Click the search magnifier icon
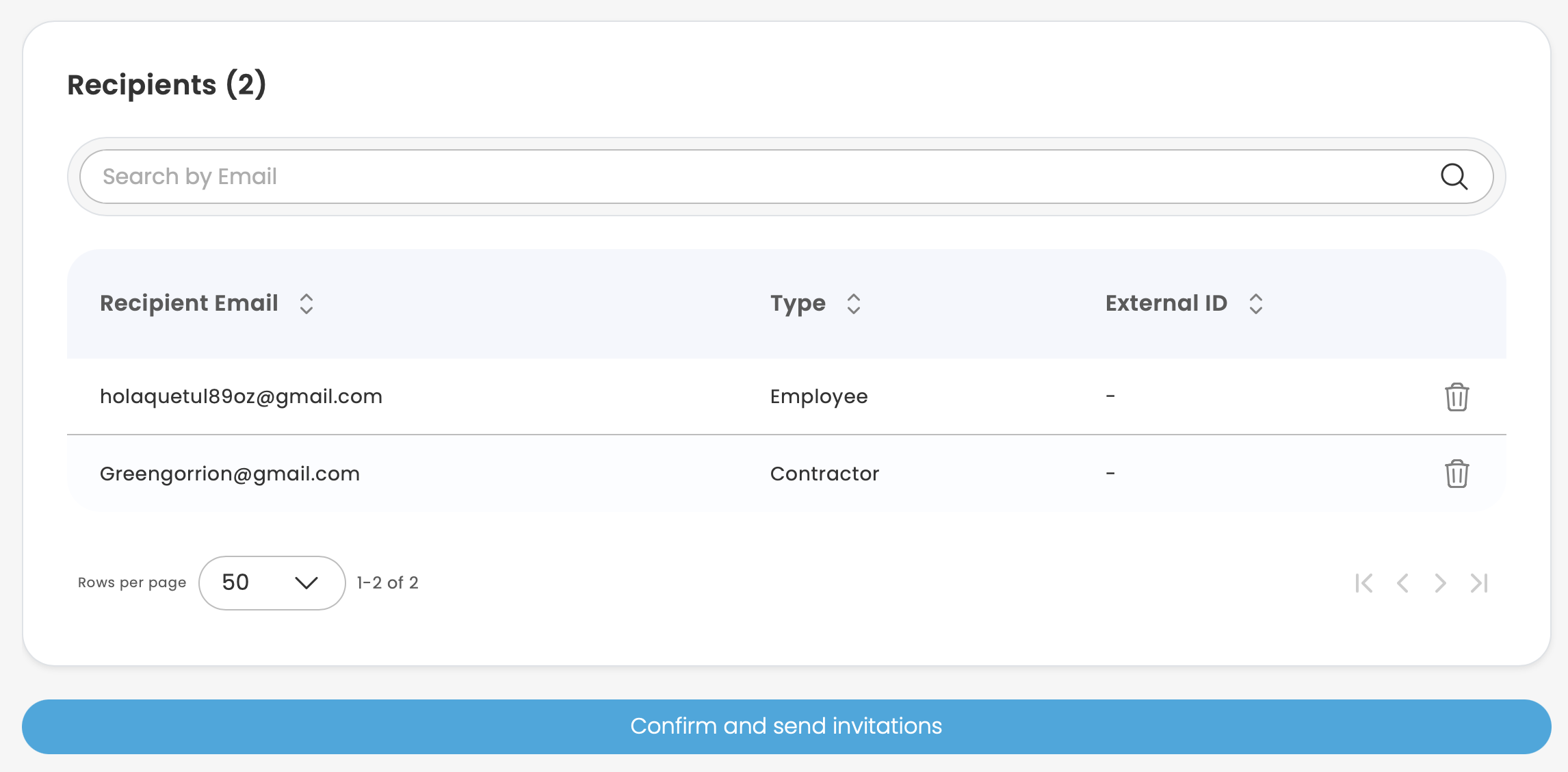The height and width of the screenshot is (772, 1568). pos(1454,177)
